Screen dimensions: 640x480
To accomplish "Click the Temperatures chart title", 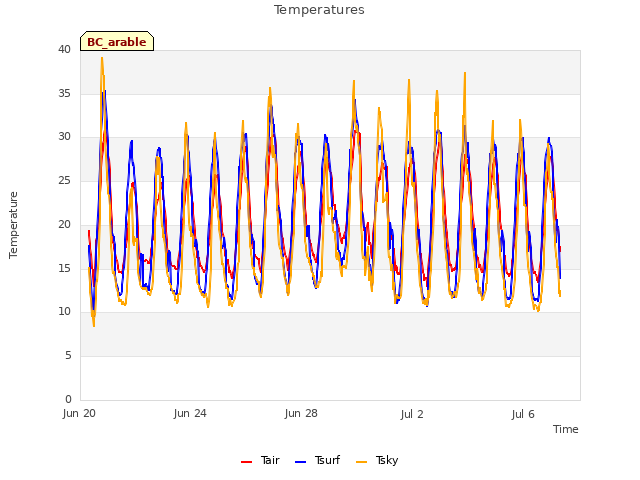I will [319, 10].
